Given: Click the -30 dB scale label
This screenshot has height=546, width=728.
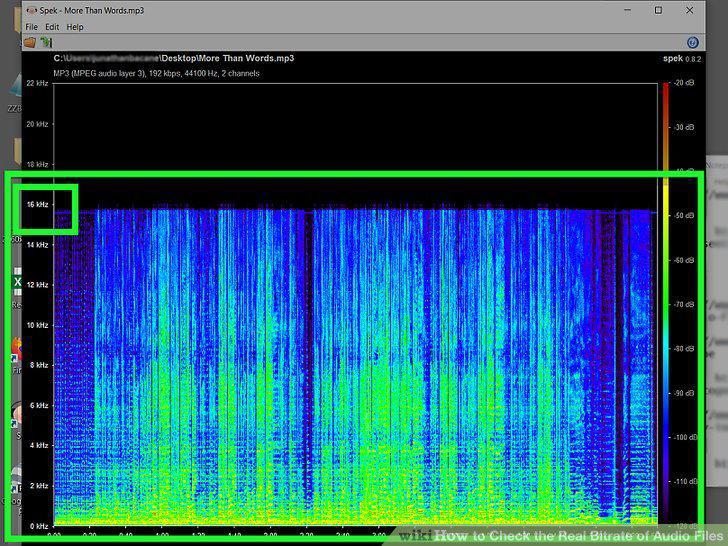Looking at the screenshot, I should pyautogui.click(x=684, y=127).
